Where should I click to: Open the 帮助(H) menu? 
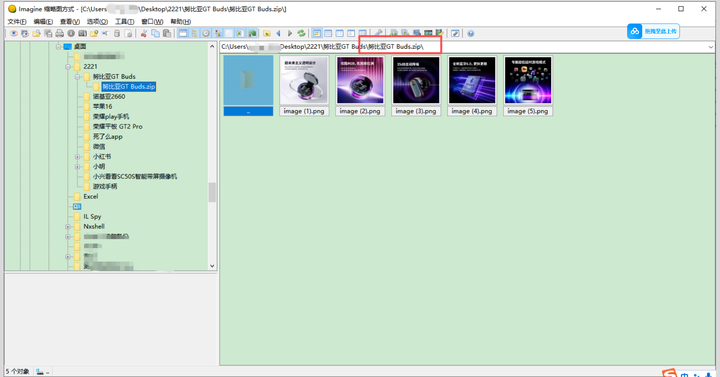[180, 22]
